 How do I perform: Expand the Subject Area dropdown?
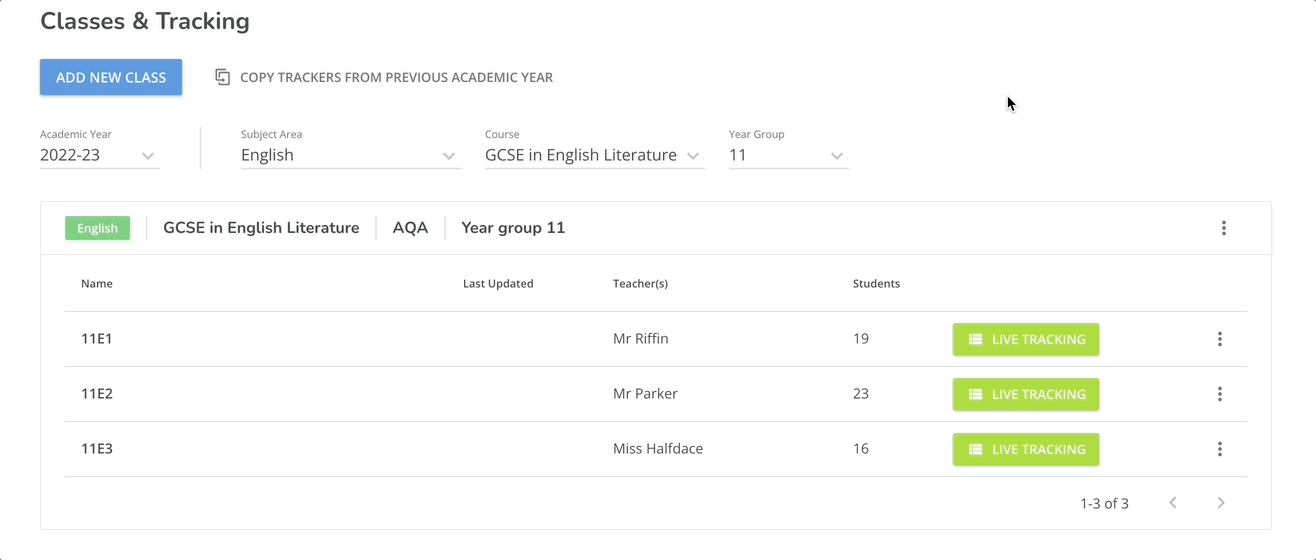(448, 156)
